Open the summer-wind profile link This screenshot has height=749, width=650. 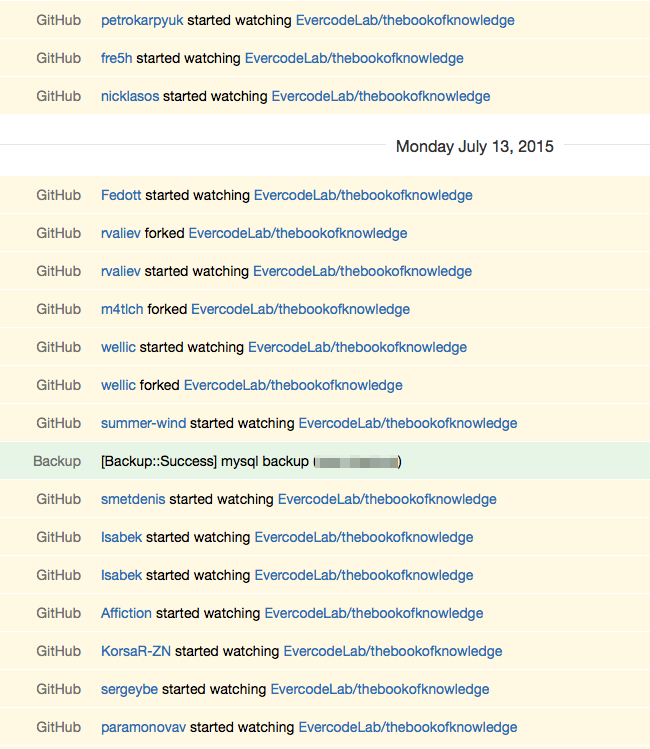(x=143, y=423)
